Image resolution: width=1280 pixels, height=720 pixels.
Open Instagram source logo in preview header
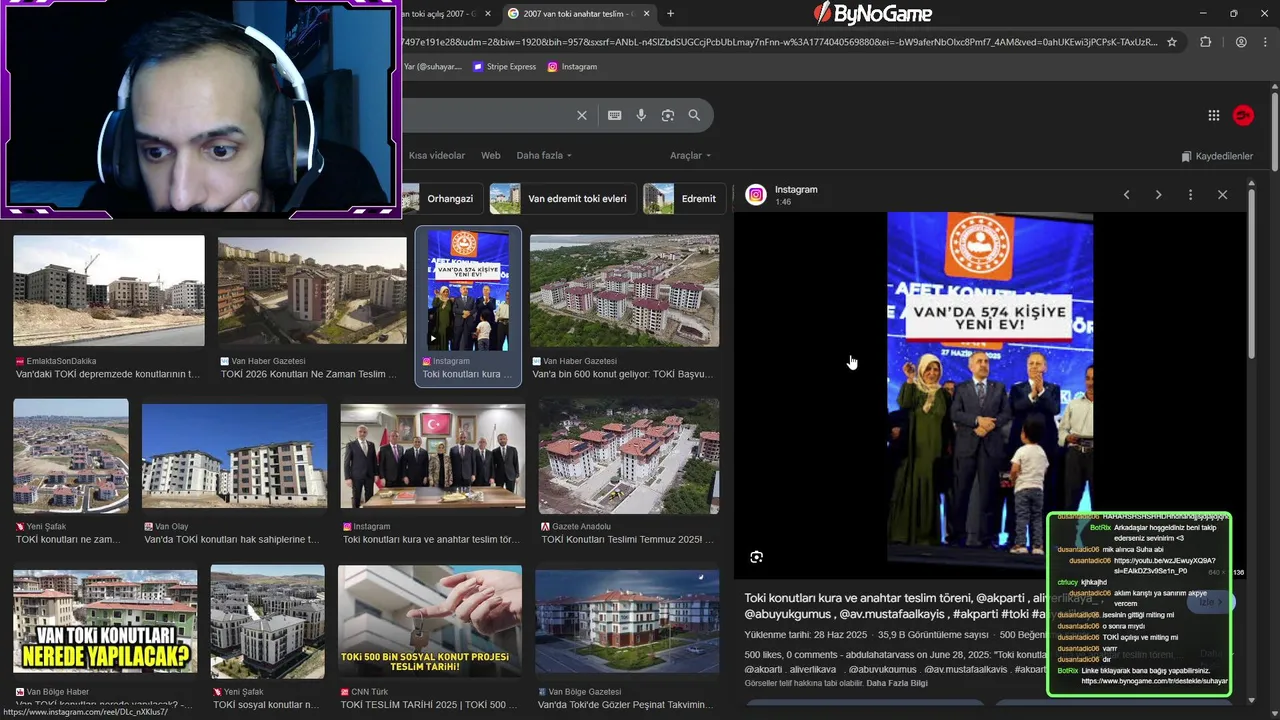756,195
